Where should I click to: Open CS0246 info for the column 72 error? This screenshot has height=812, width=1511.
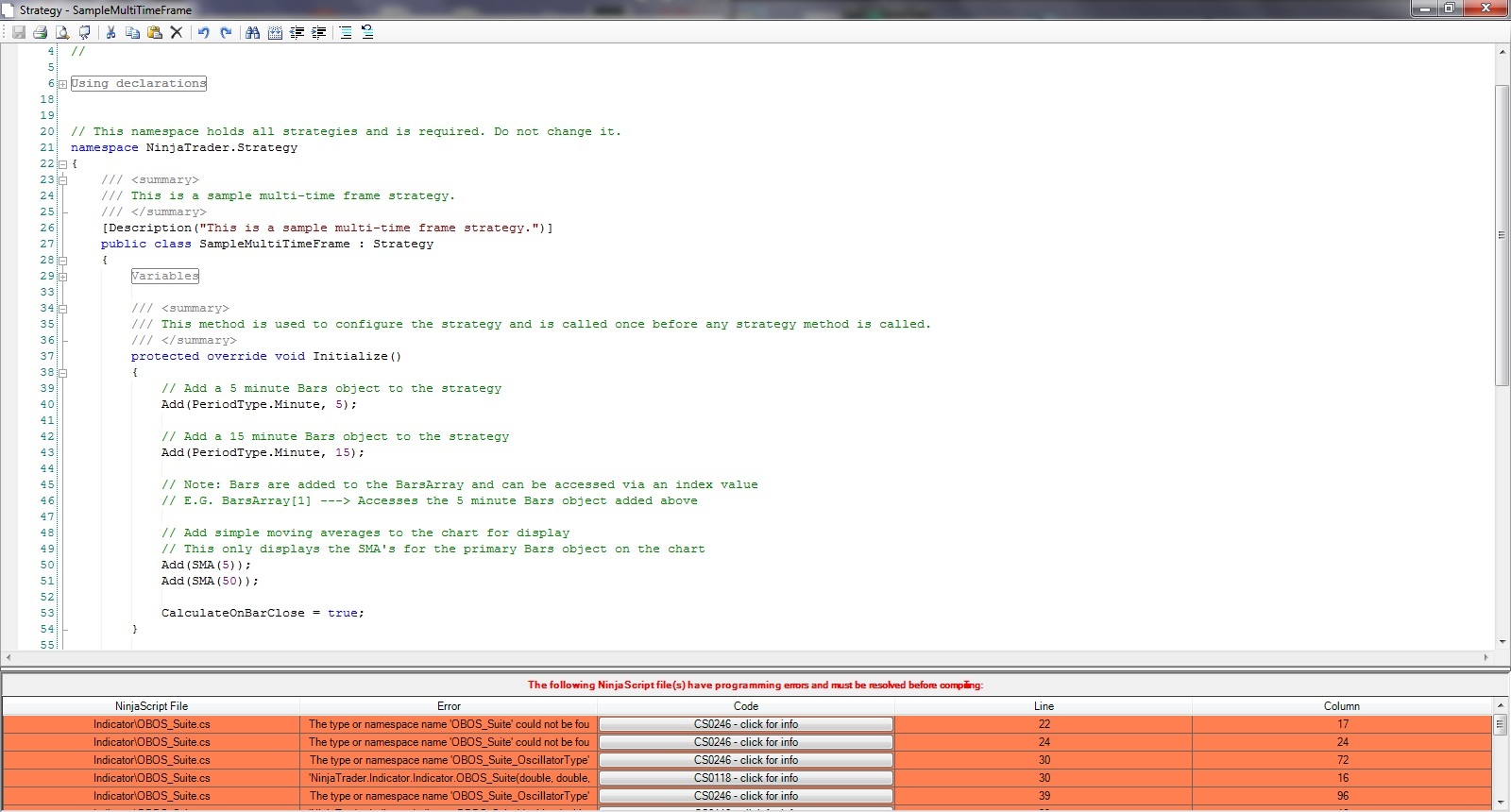pyautogui.click(x=746, y=760)
